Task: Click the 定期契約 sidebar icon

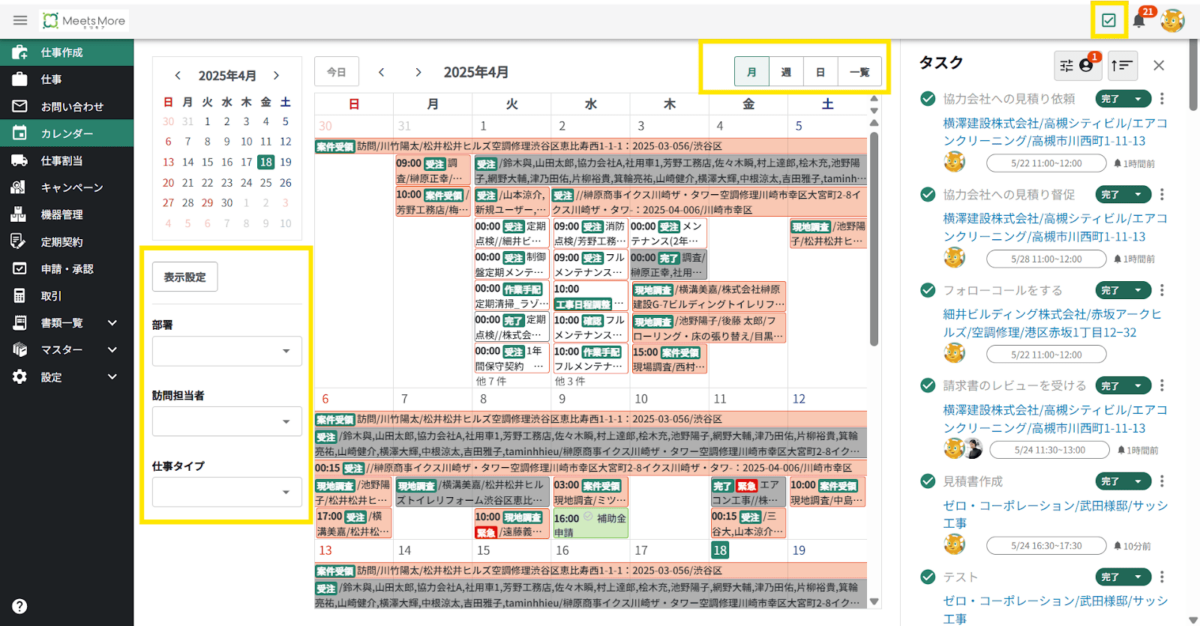Action: coord(19,241)
